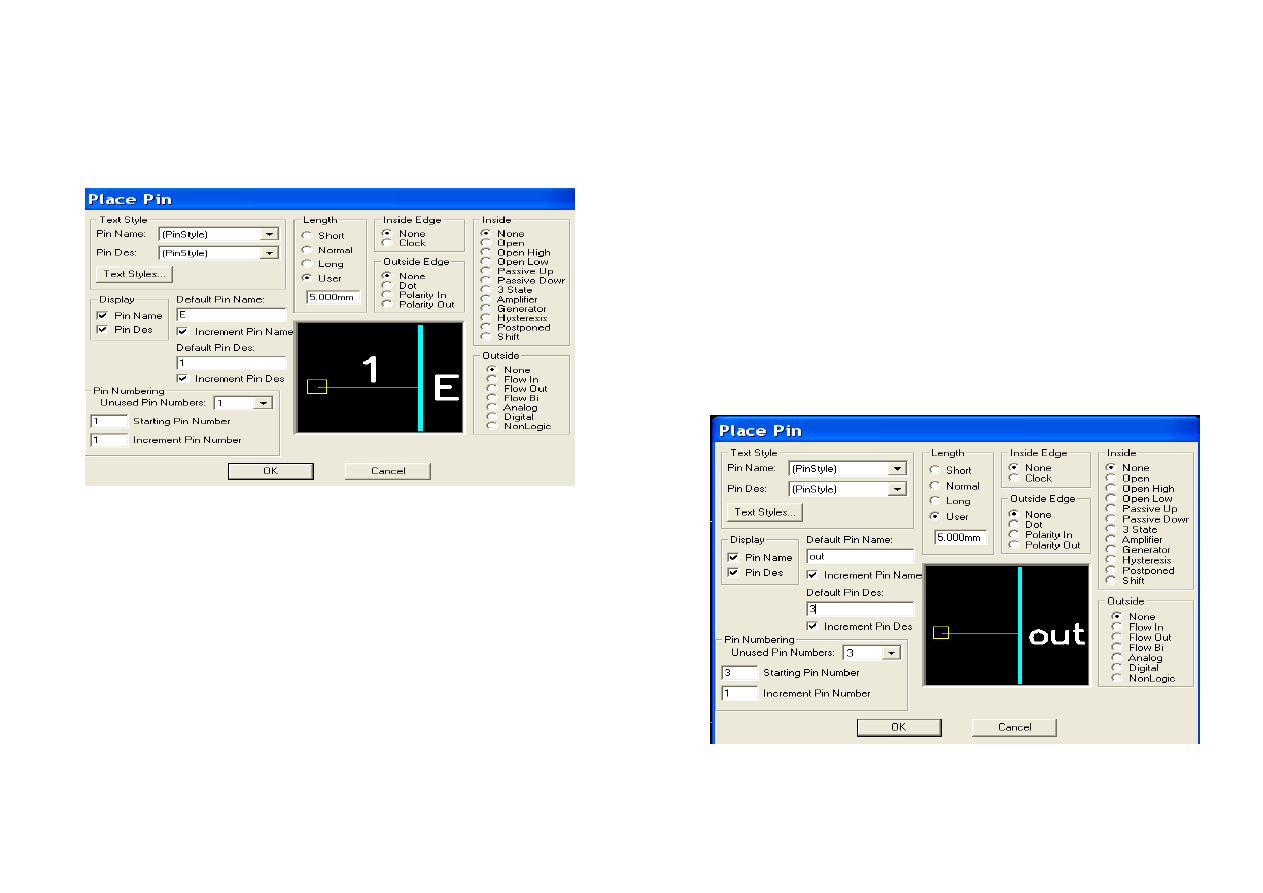Viewport: 1263px width, 893px height.
Task: Click Starting Pin Number field containing 3
Action: (739, 673)
